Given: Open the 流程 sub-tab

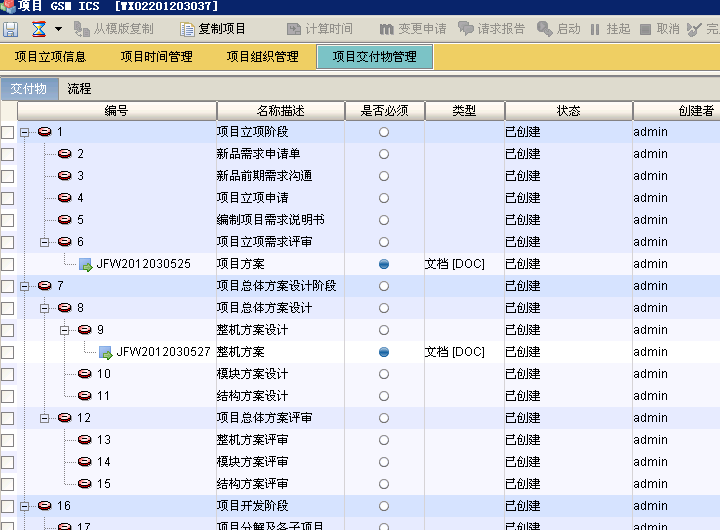Looking at the screenshot, I should coord(79,89).
